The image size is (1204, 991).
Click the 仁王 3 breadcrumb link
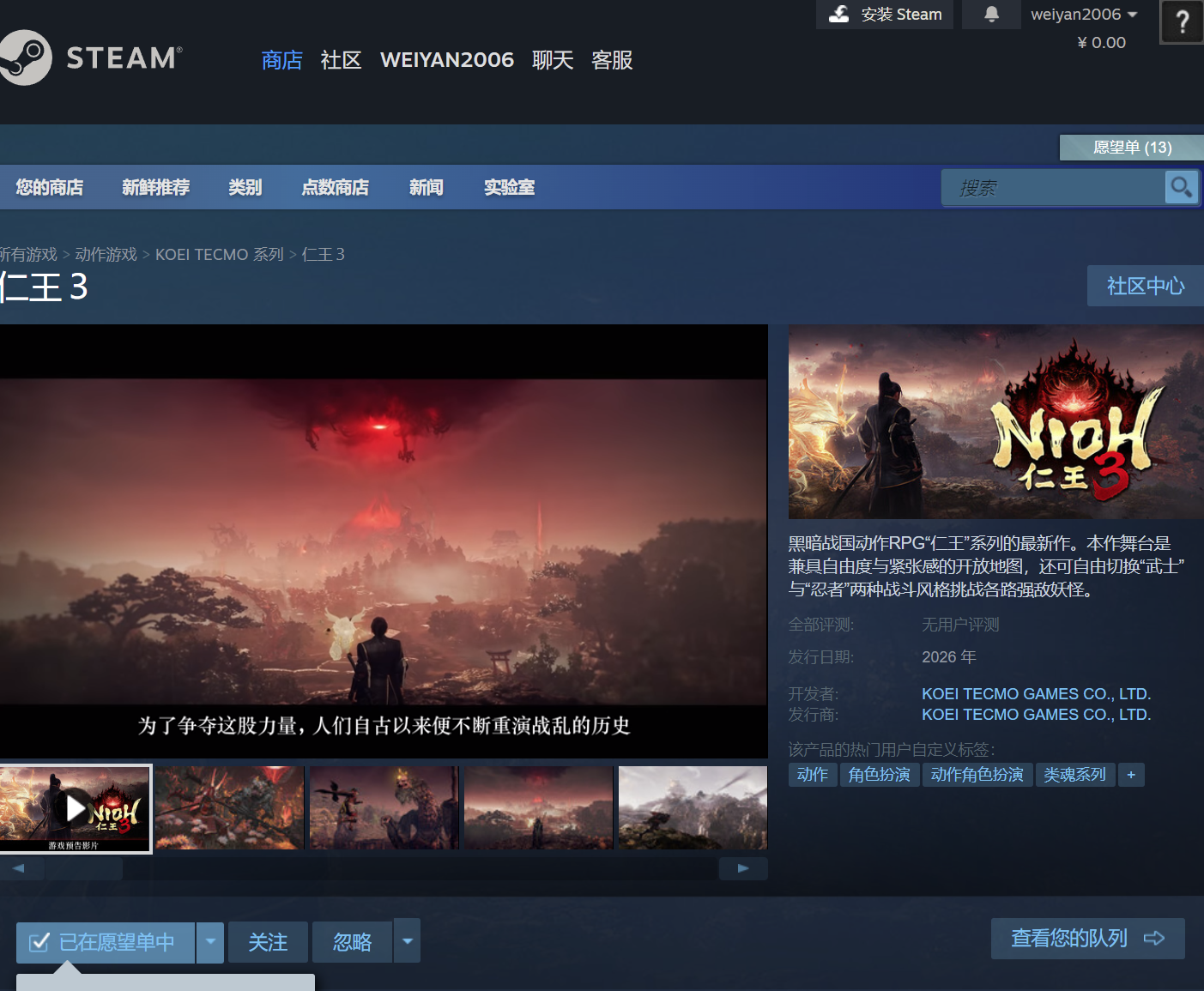324,255
